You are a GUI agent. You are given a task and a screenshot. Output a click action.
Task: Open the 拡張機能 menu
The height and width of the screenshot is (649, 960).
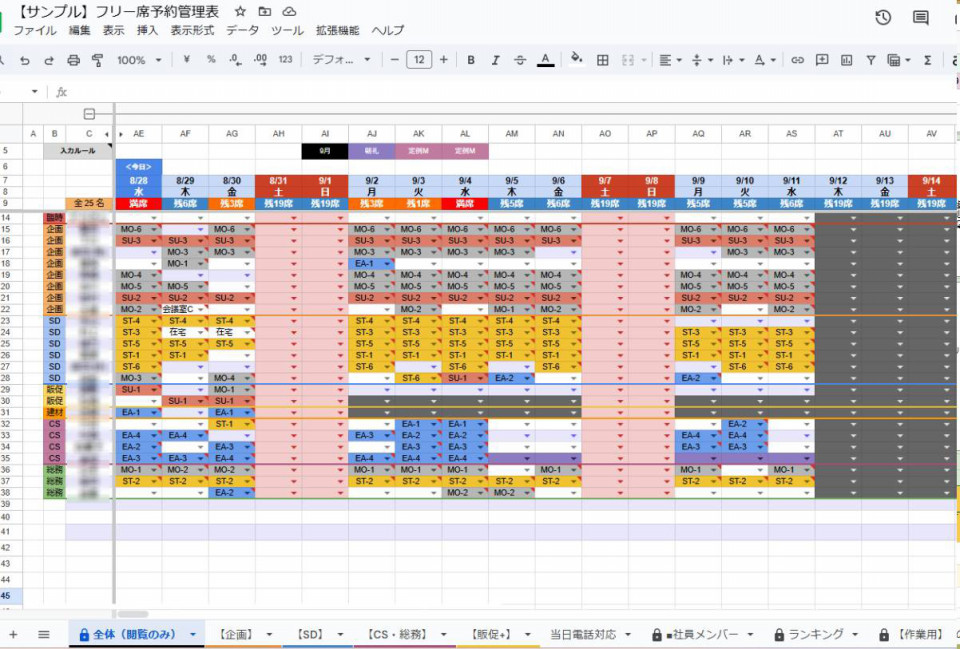point(337,30)
